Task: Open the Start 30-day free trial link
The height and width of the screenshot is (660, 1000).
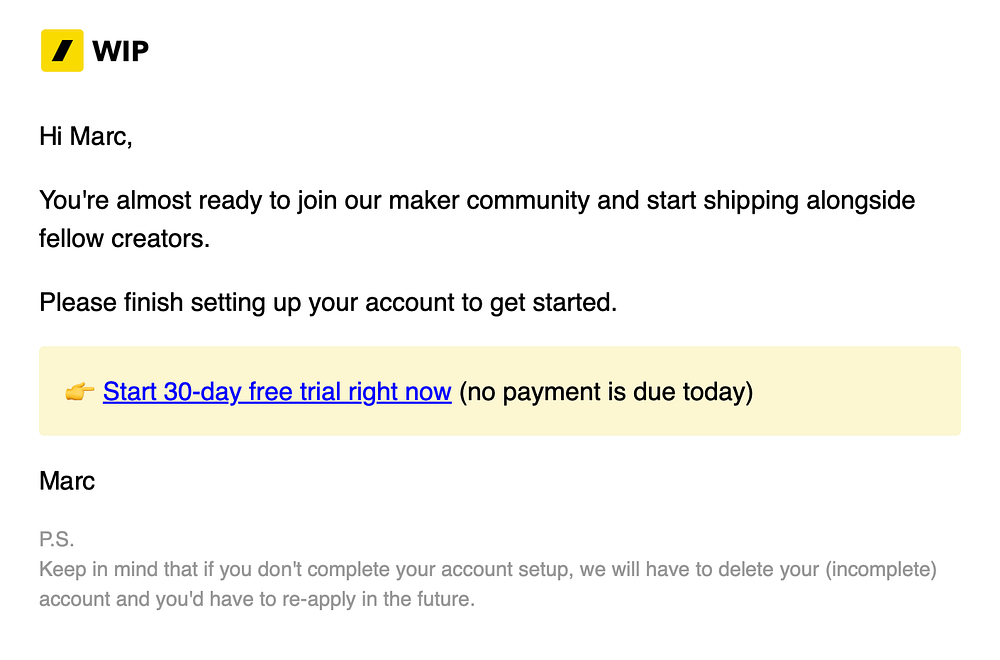Action: point(277,392)
